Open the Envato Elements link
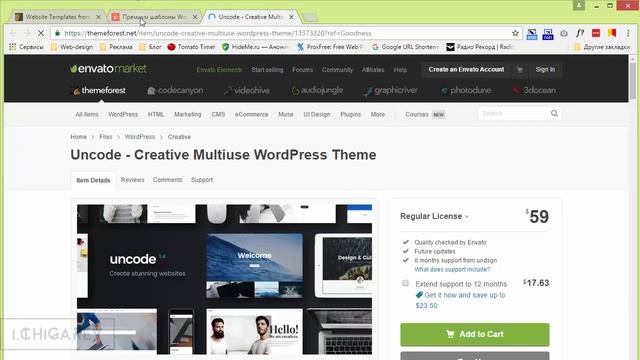 tap(219, 70)
